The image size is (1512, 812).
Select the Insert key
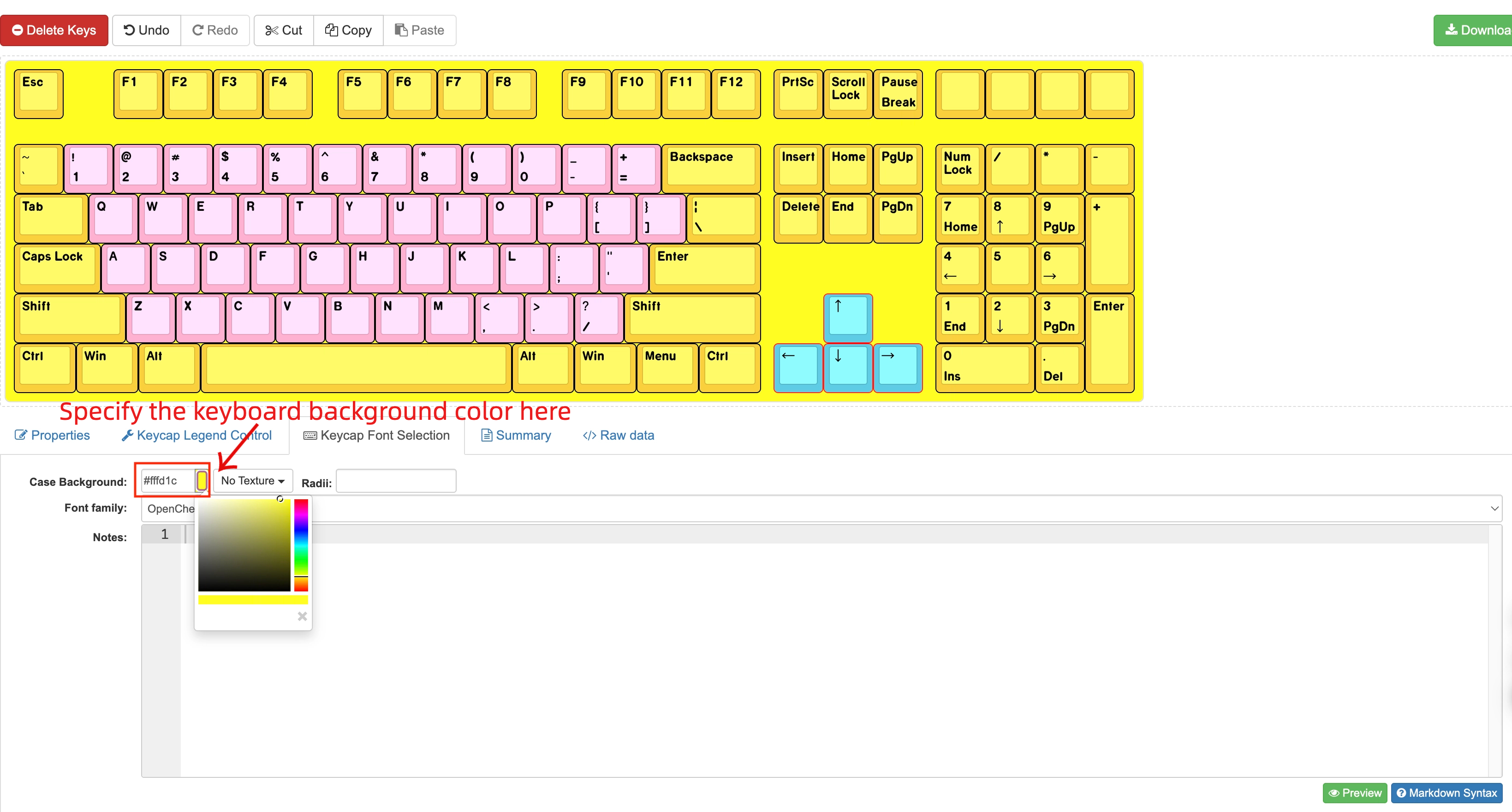point(798,169)
